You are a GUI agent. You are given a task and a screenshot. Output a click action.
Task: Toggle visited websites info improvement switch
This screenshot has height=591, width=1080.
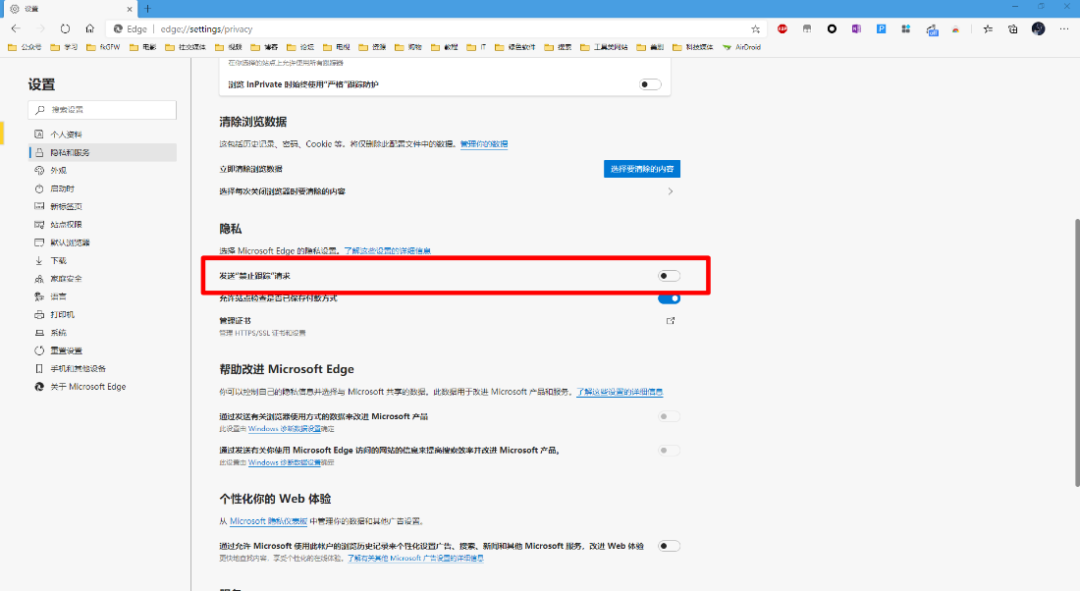pos(669,450)
